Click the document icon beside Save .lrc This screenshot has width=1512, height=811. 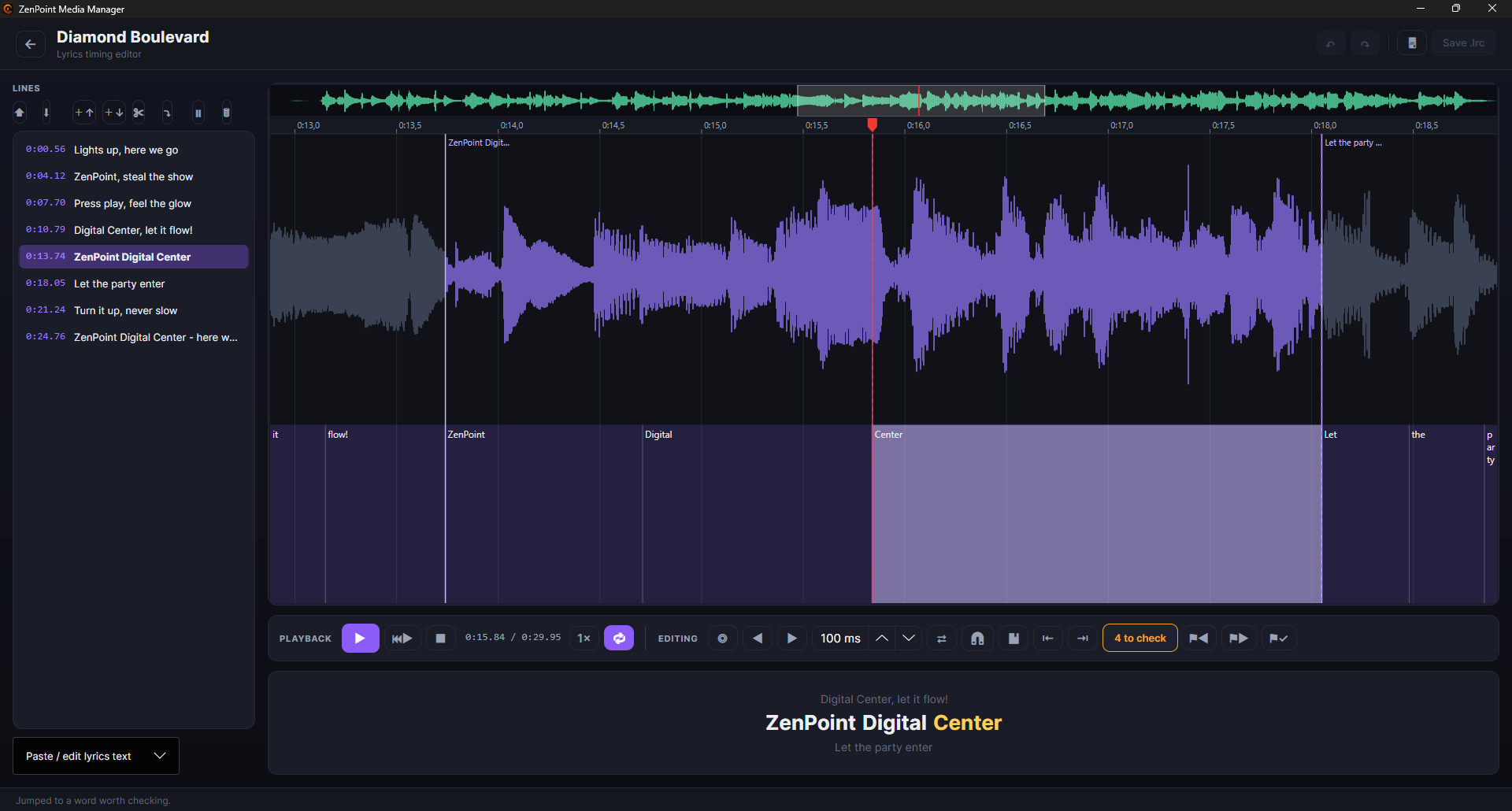pyautogui.click(x=1412, y=43)
